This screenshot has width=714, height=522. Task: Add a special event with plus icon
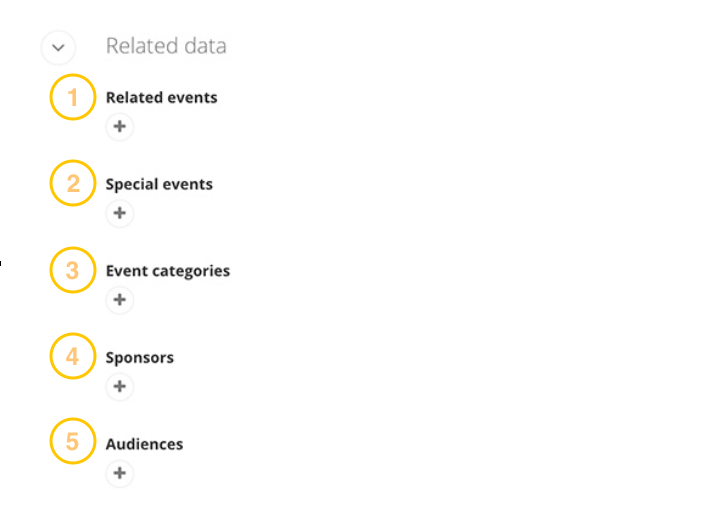[x=119, y=213]
